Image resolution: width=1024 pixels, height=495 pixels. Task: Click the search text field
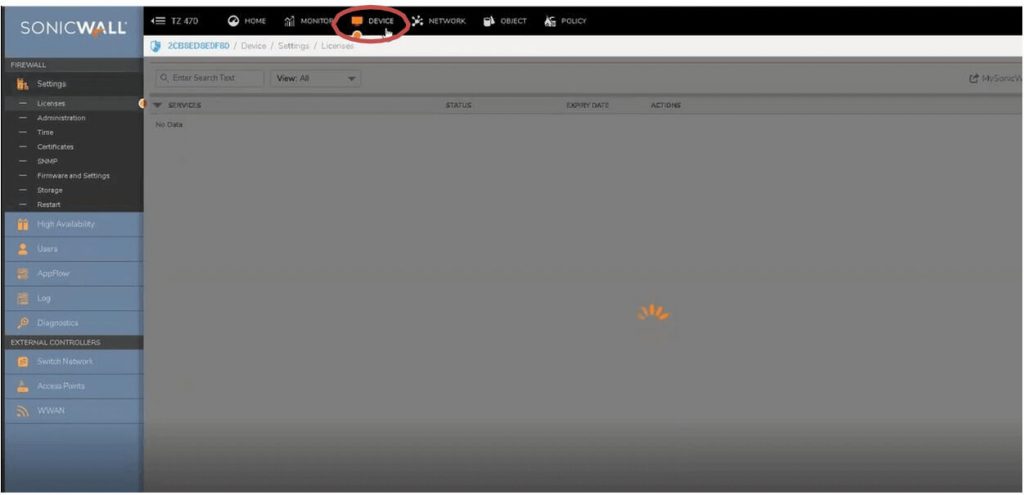point(210,78)
